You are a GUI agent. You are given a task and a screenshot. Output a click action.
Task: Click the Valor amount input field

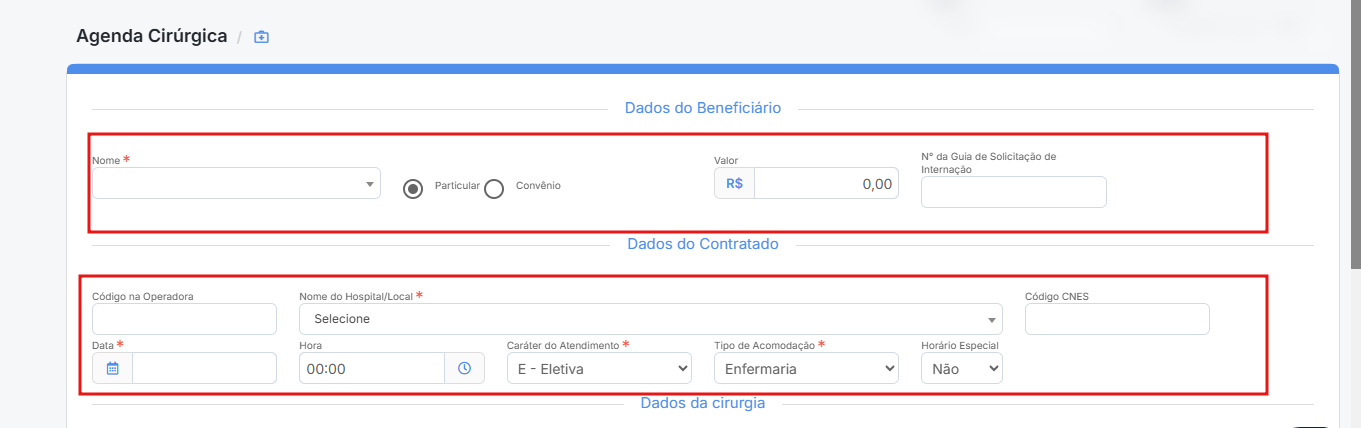[826, 184]
